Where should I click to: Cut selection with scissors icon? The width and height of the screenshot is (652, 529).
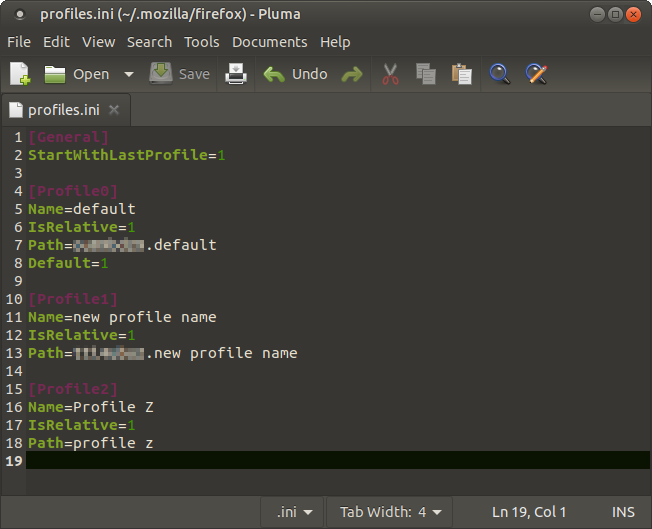pos(390,74)
